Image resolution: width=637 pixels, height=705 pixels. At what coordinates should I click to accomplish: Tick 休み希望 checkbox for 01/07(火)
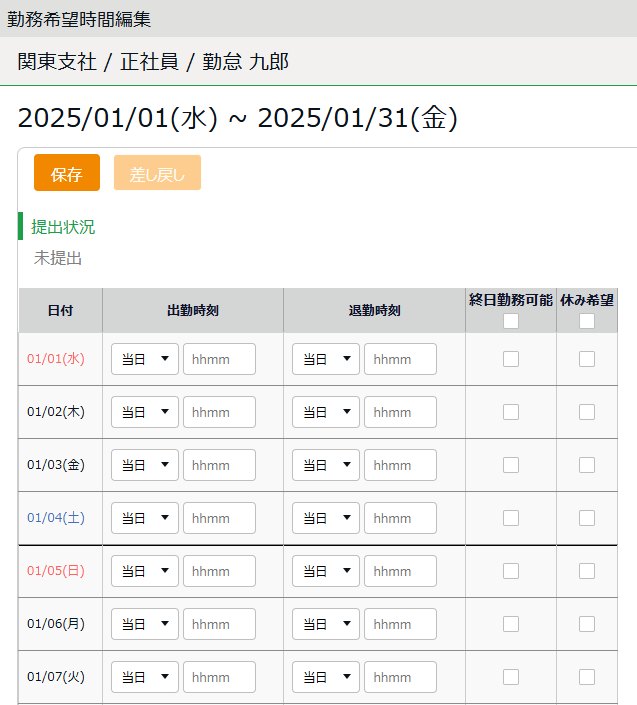tap(587, 677)
